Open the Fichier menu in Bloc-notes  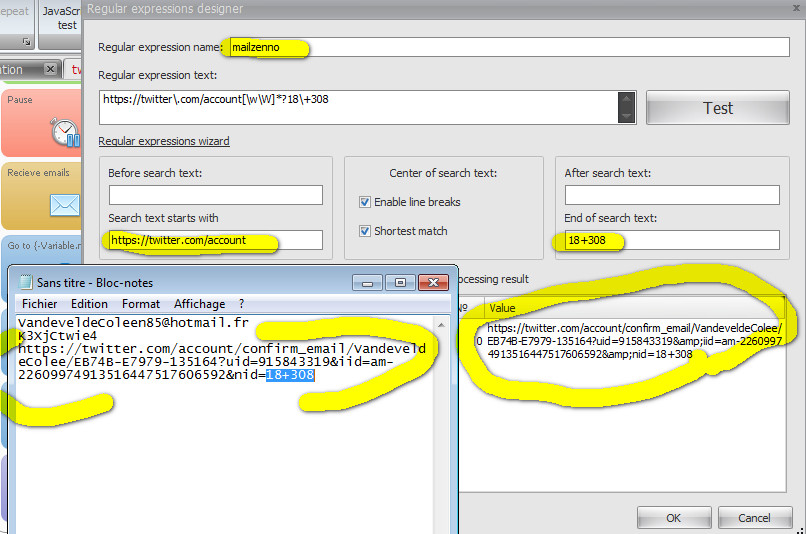coord(40,304)
